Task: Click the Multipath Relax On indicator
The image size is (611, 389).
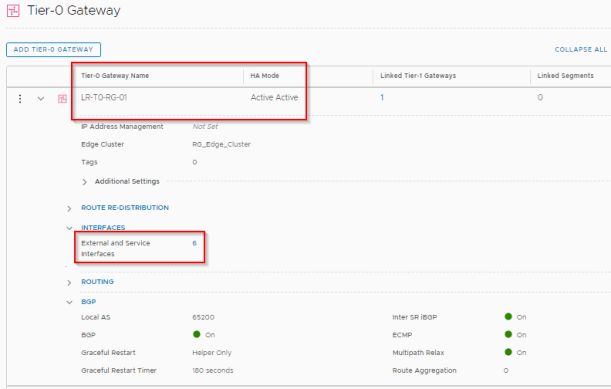Action: tap(508, 352)
